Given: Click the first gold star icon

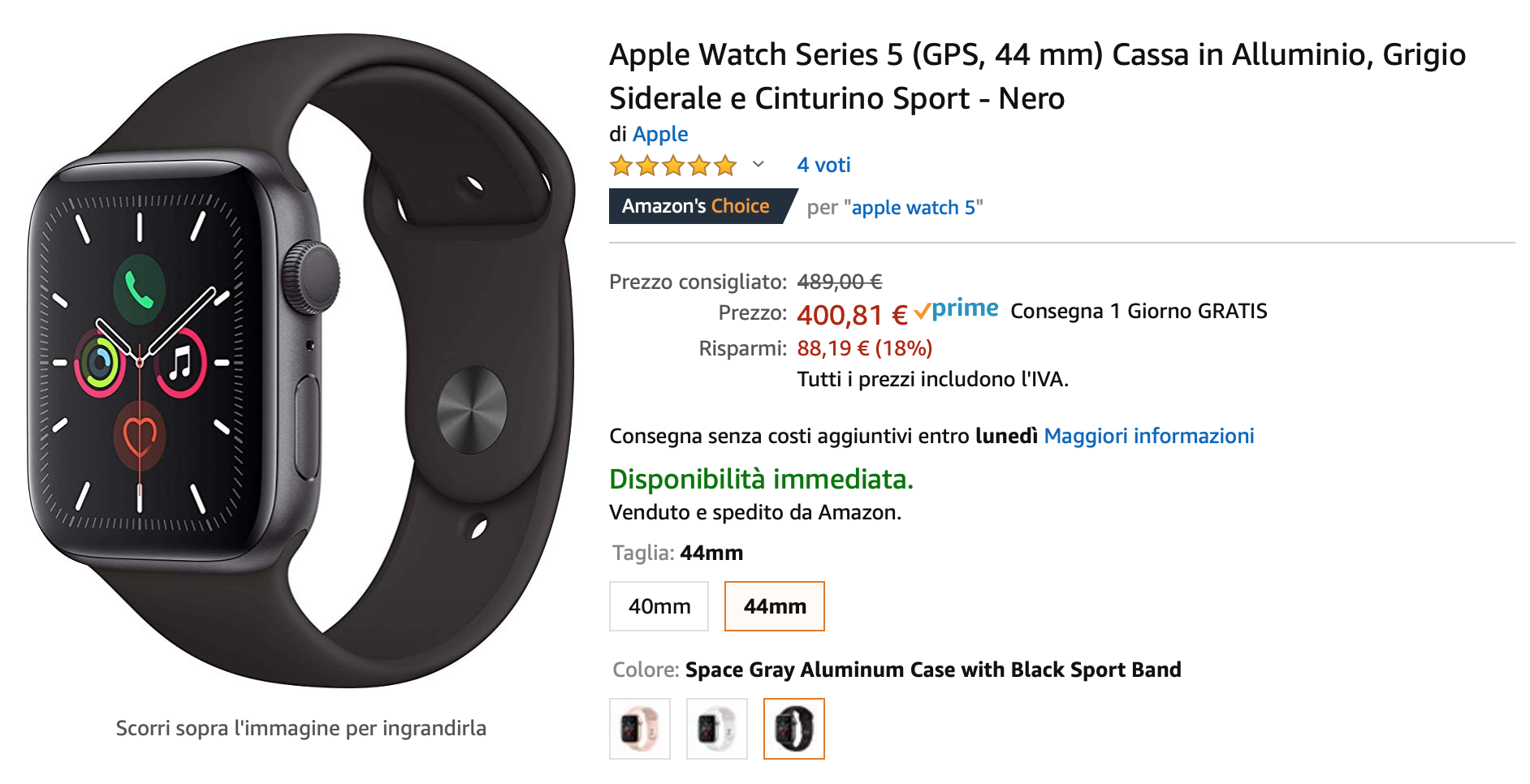Looking at the screenshot, I should (620, 165).
